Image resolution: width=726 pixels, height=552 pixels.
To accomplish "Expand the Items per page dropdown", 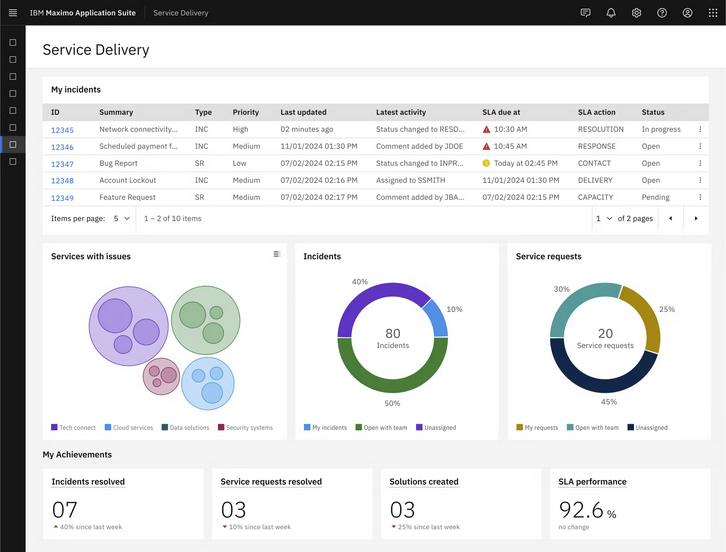I will click(122, 218).
